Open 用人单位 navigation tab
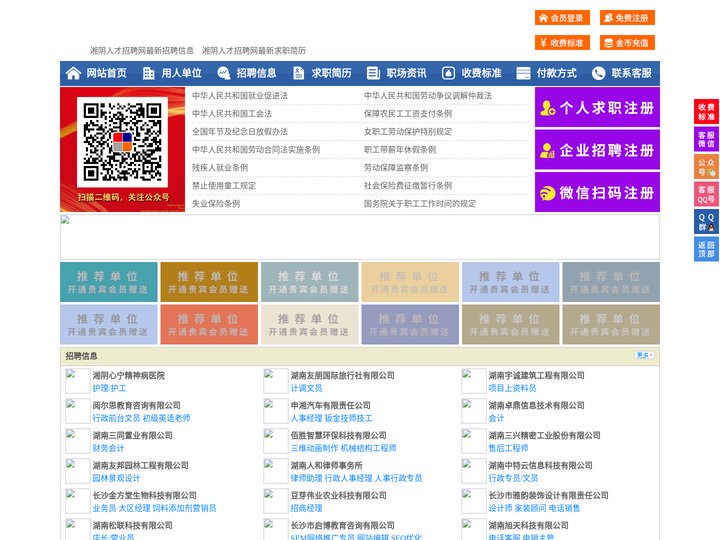720x540 pixels. coord(173,73)
